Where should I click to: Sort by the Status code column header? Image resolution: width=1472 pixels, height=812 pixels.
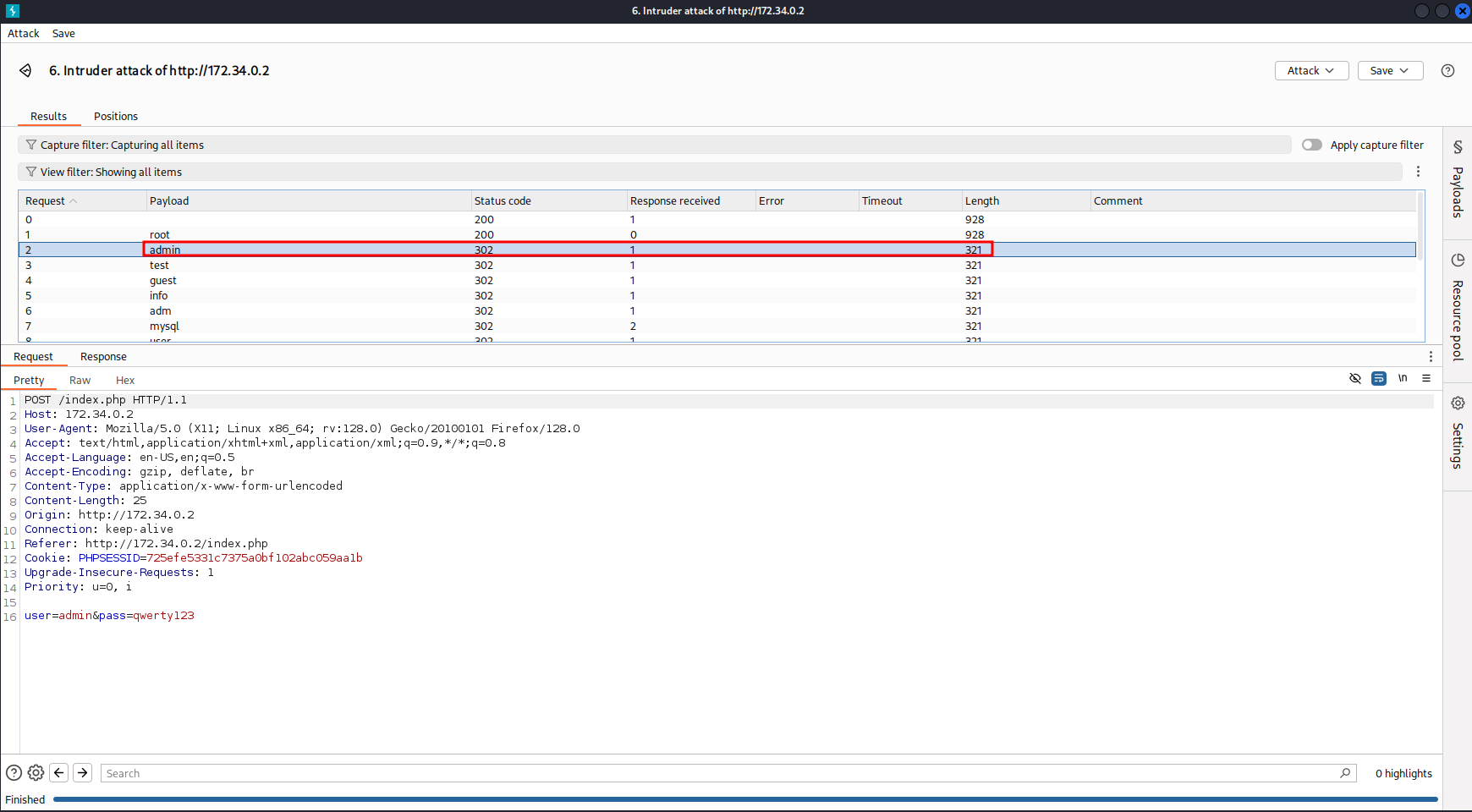(x=549, y=201)
